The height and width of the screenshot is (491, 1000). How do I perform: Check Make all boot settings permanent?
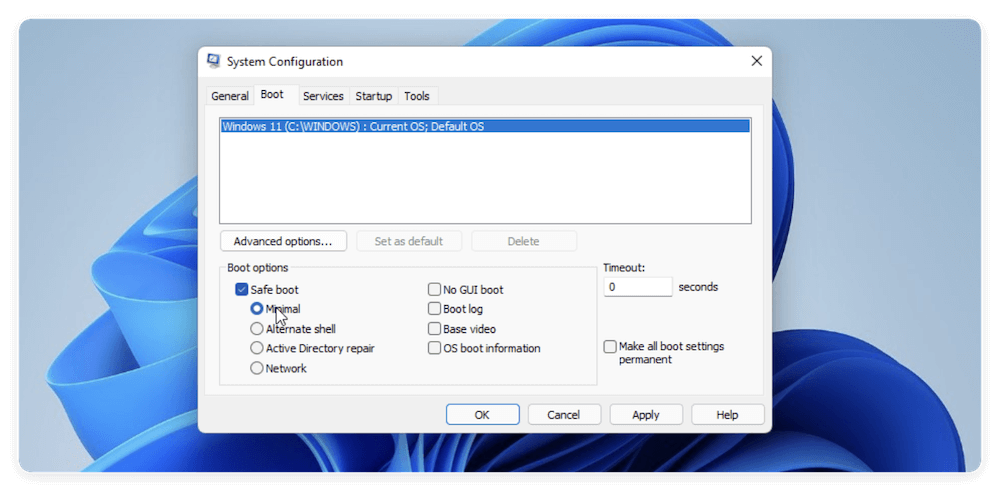coord(610,347)
